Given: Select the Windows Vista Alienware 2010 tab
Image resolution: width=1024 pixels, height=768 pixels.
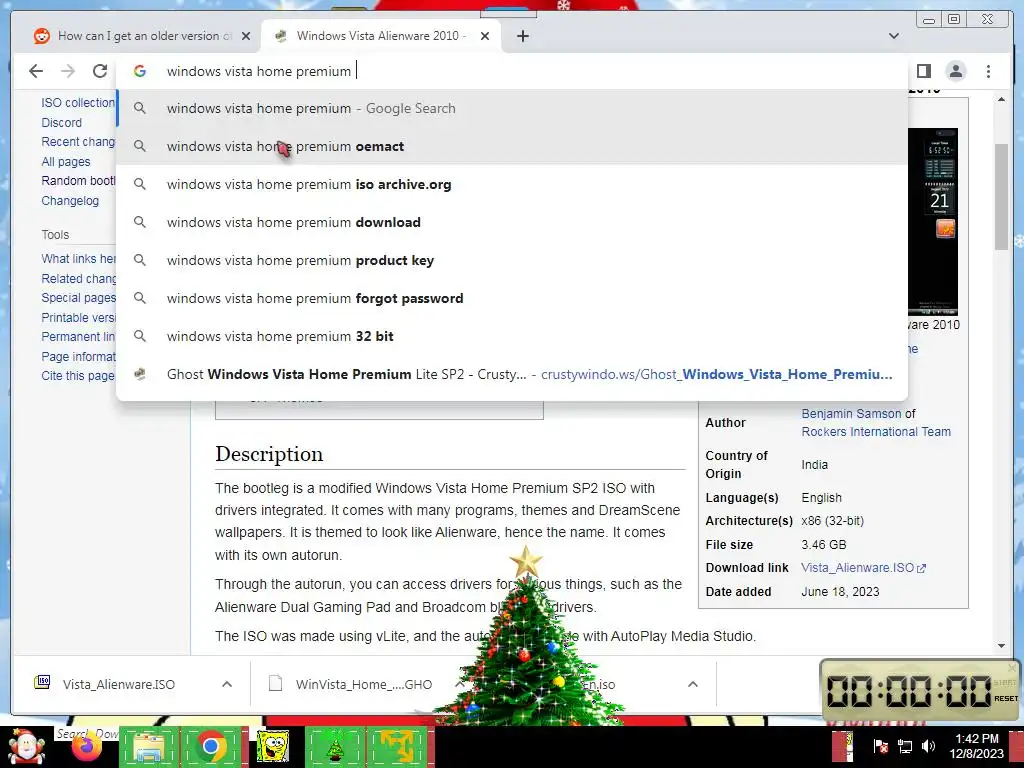Looking at the screenshot, I should [381, 36].
